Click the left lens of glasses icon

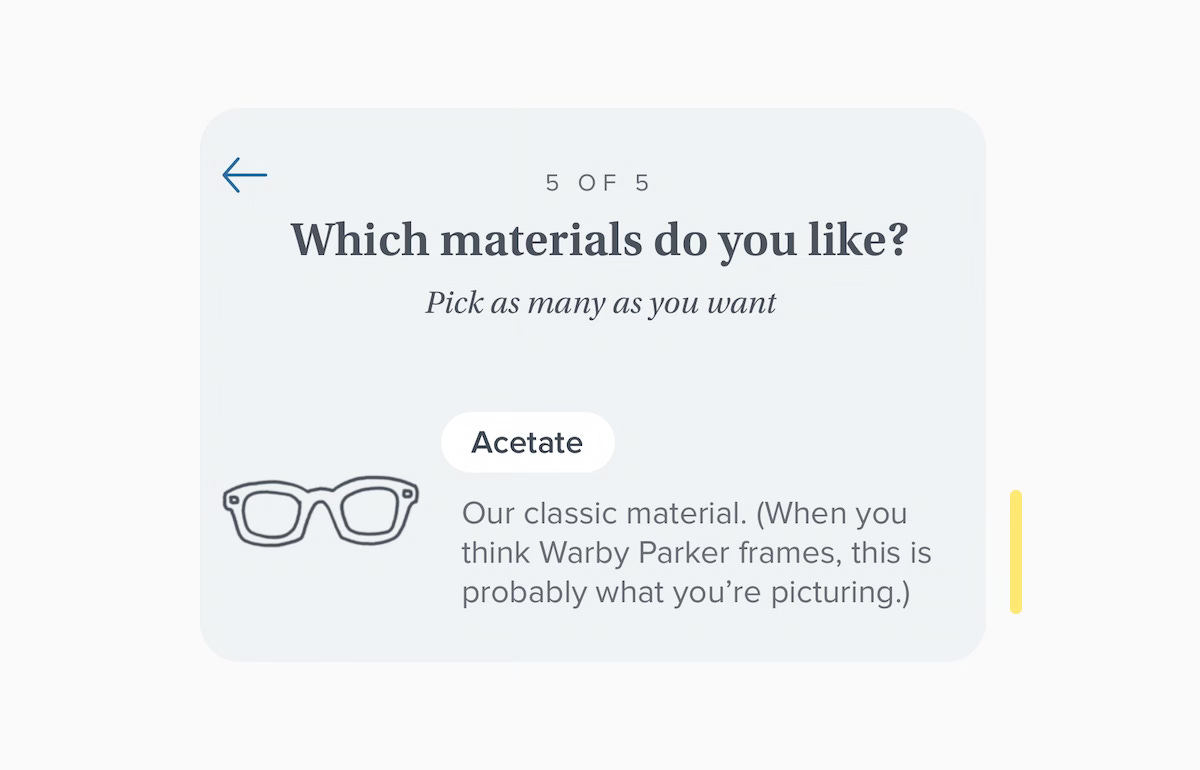tap(271, 513)
